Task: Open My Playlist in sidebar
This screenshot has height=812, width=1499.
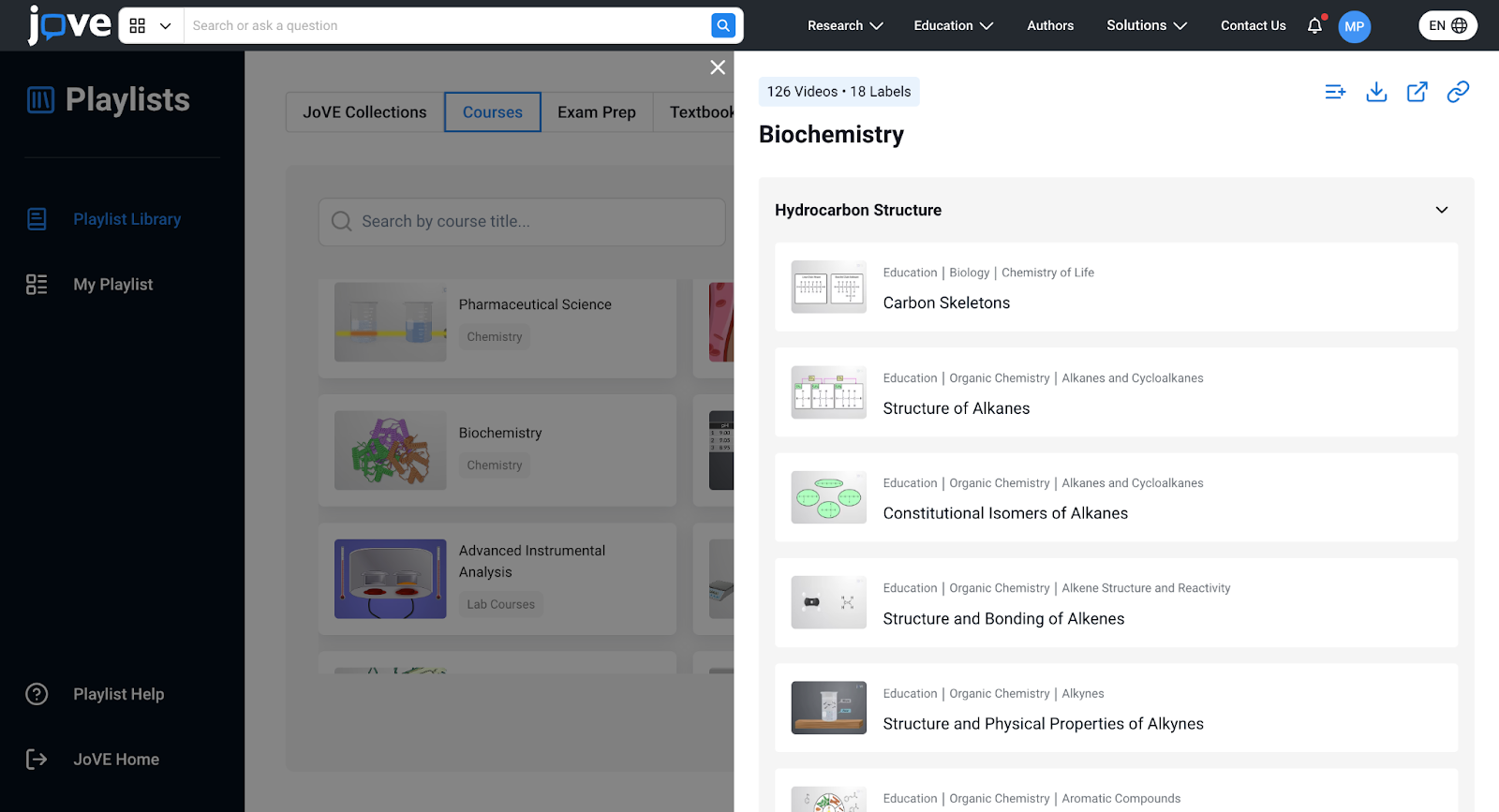Action: point(90,285)
